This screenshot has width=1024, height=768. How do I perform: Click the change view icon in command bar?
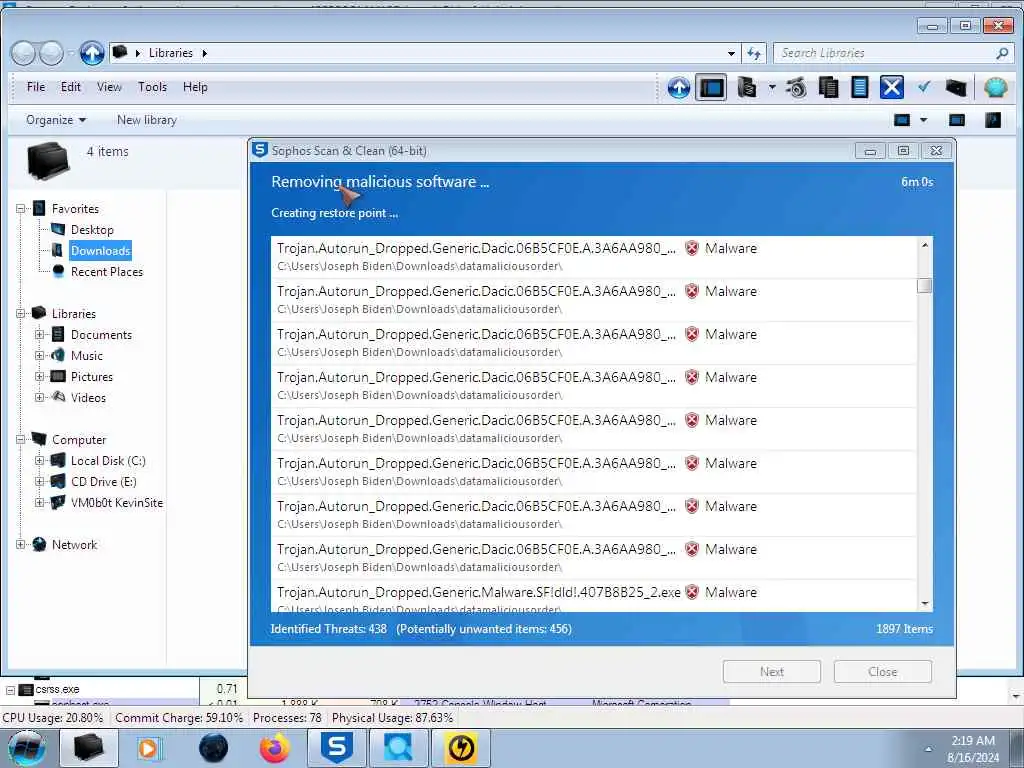click(902, 120)
